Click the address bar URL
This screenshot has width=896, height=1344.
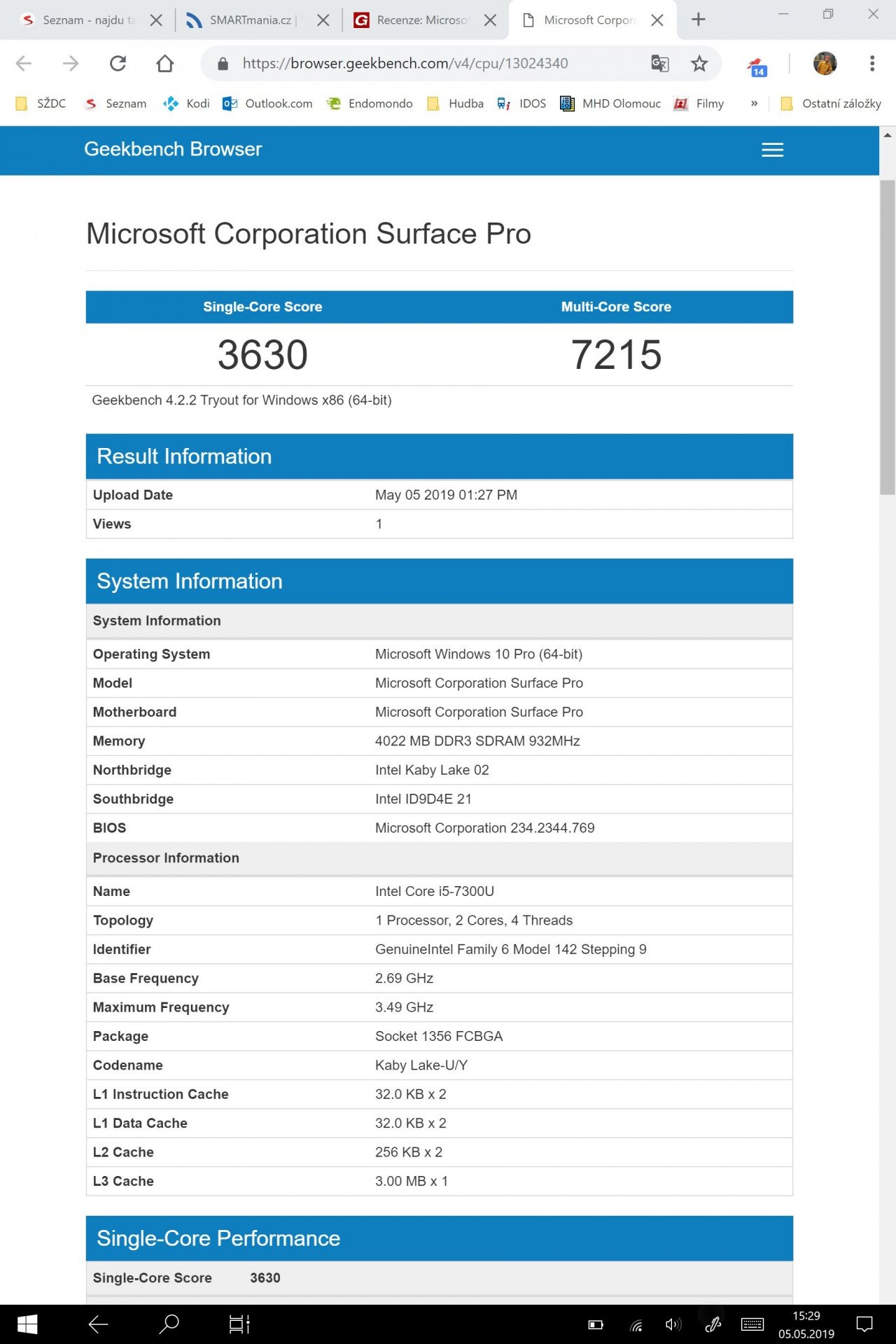[x=405, y=64]
